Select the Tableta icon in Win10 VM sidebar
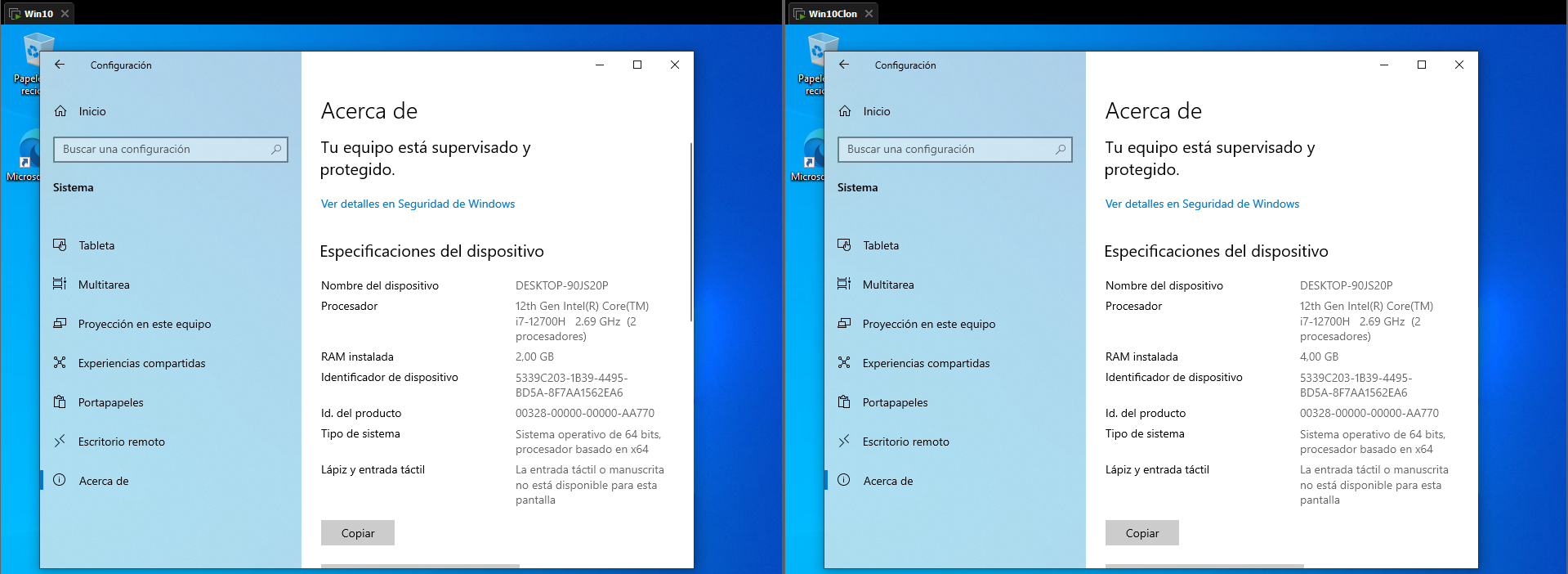Viewport: 1568px width, 574px height. point(60,245)
